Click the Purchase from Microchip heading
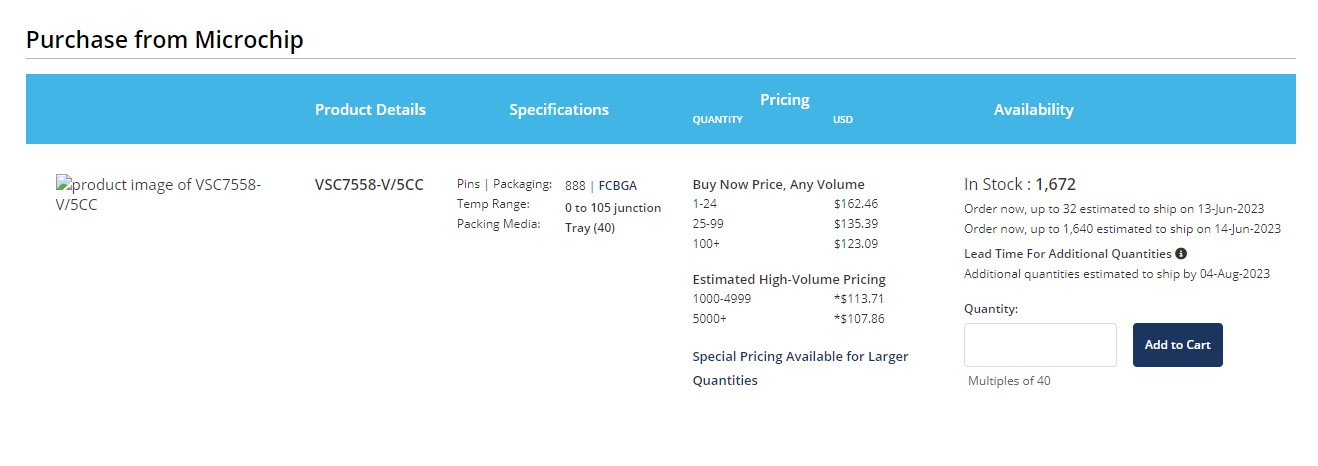 (x=164, y=40)
